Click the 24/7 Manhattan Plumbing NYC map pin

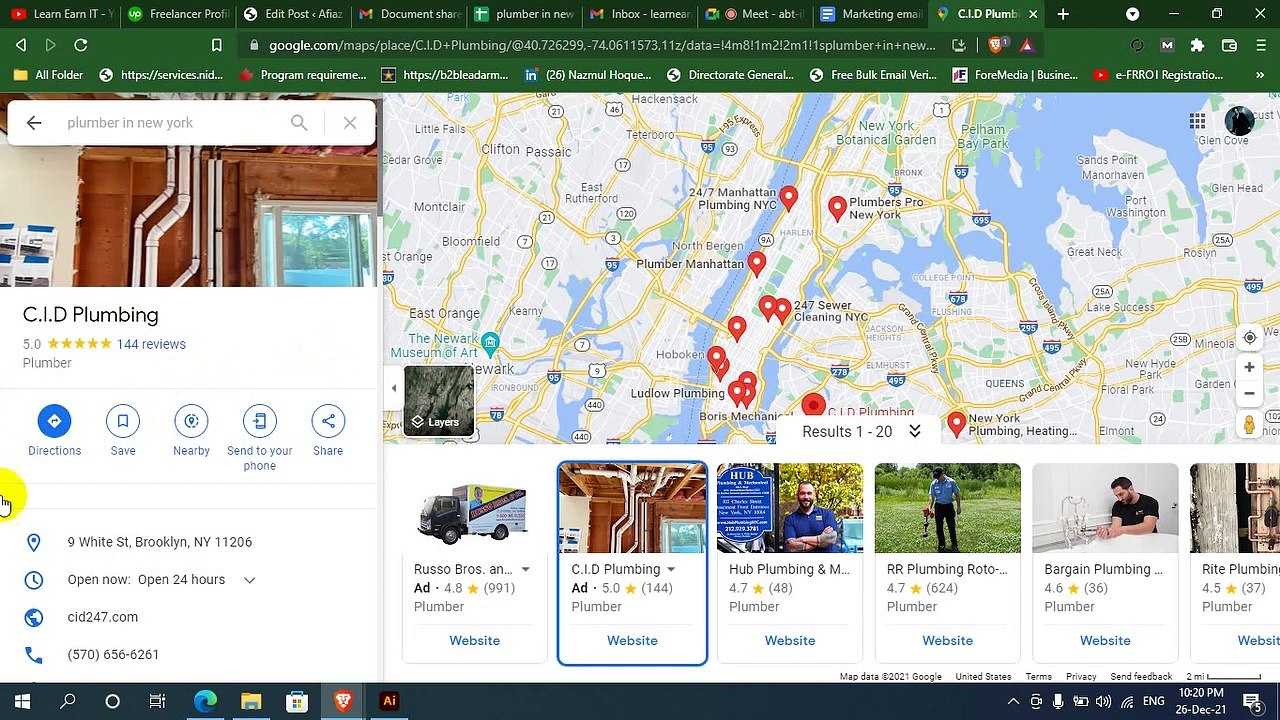pos(789,198)
